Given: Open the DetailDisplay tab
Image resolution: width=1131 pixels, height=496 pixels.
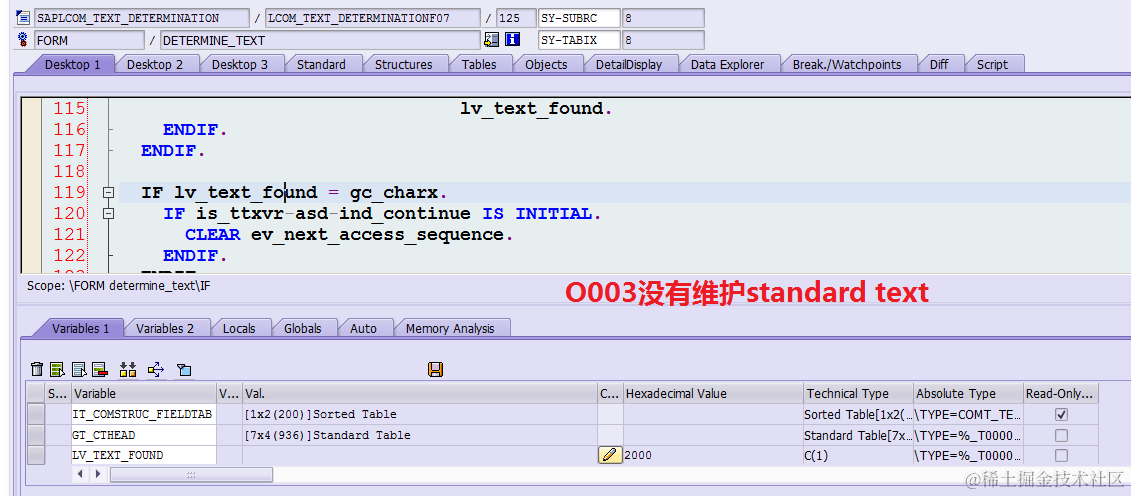Looking at the screenshot, I should coord(628,64).
